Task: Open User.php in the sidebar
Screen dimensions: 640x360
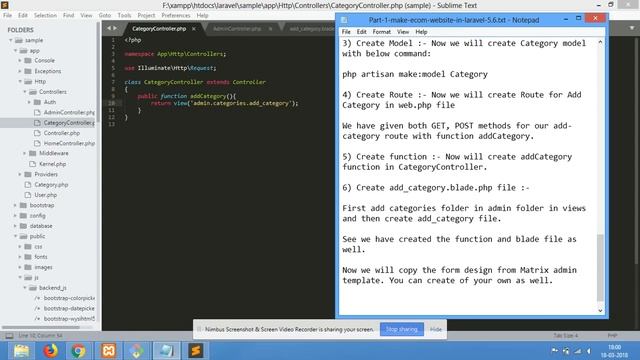Action: tap(45, 195)
